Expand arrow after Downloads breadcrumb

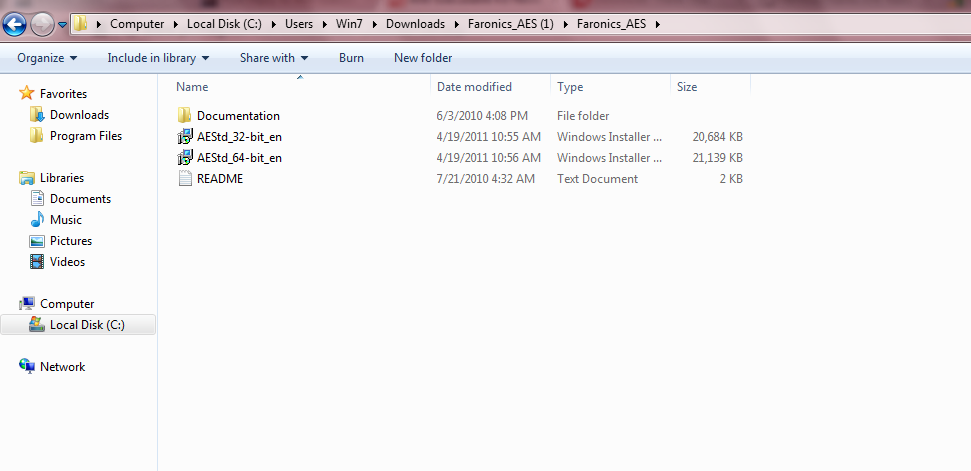456,25
